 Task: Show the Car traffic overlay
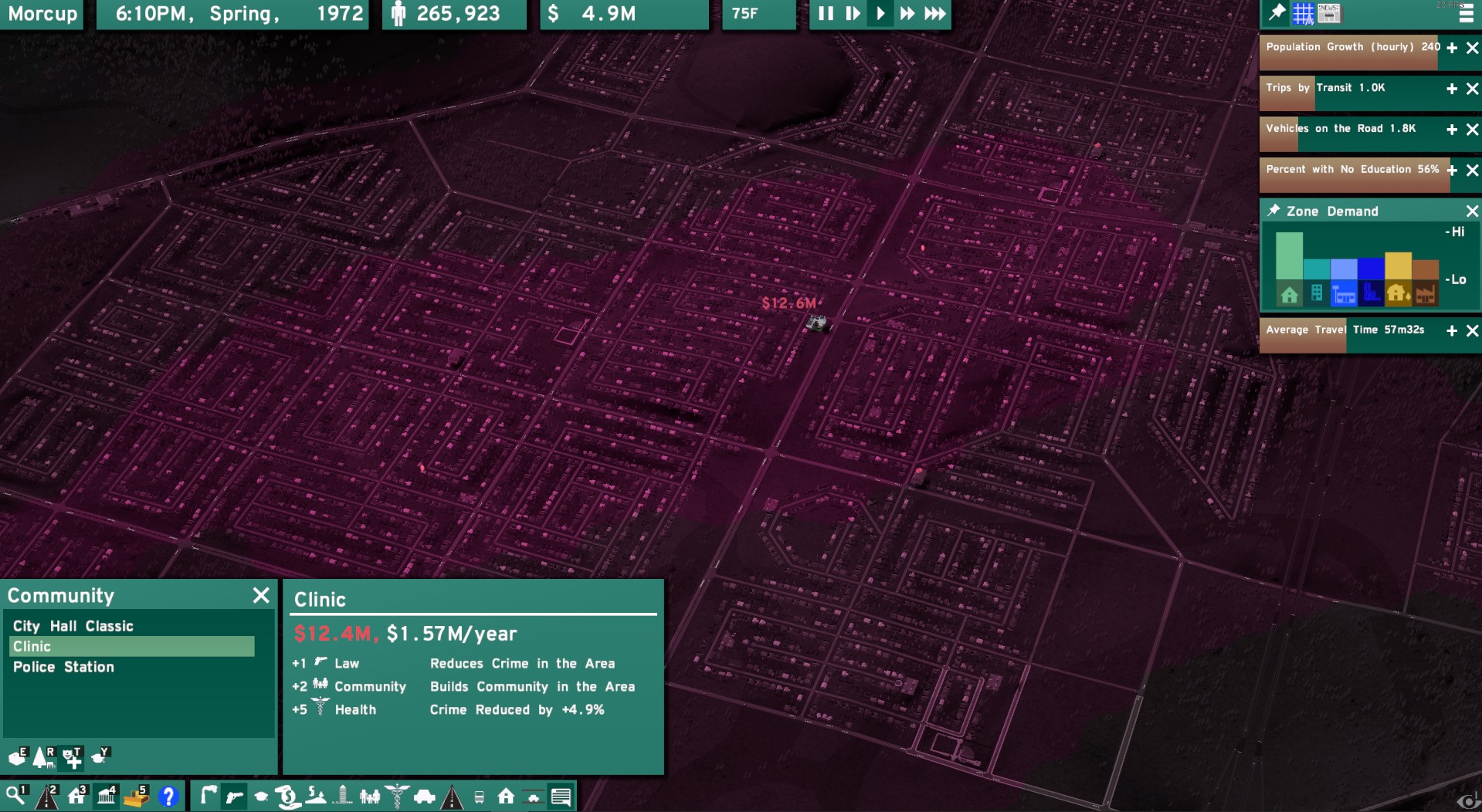coord(424,796)
